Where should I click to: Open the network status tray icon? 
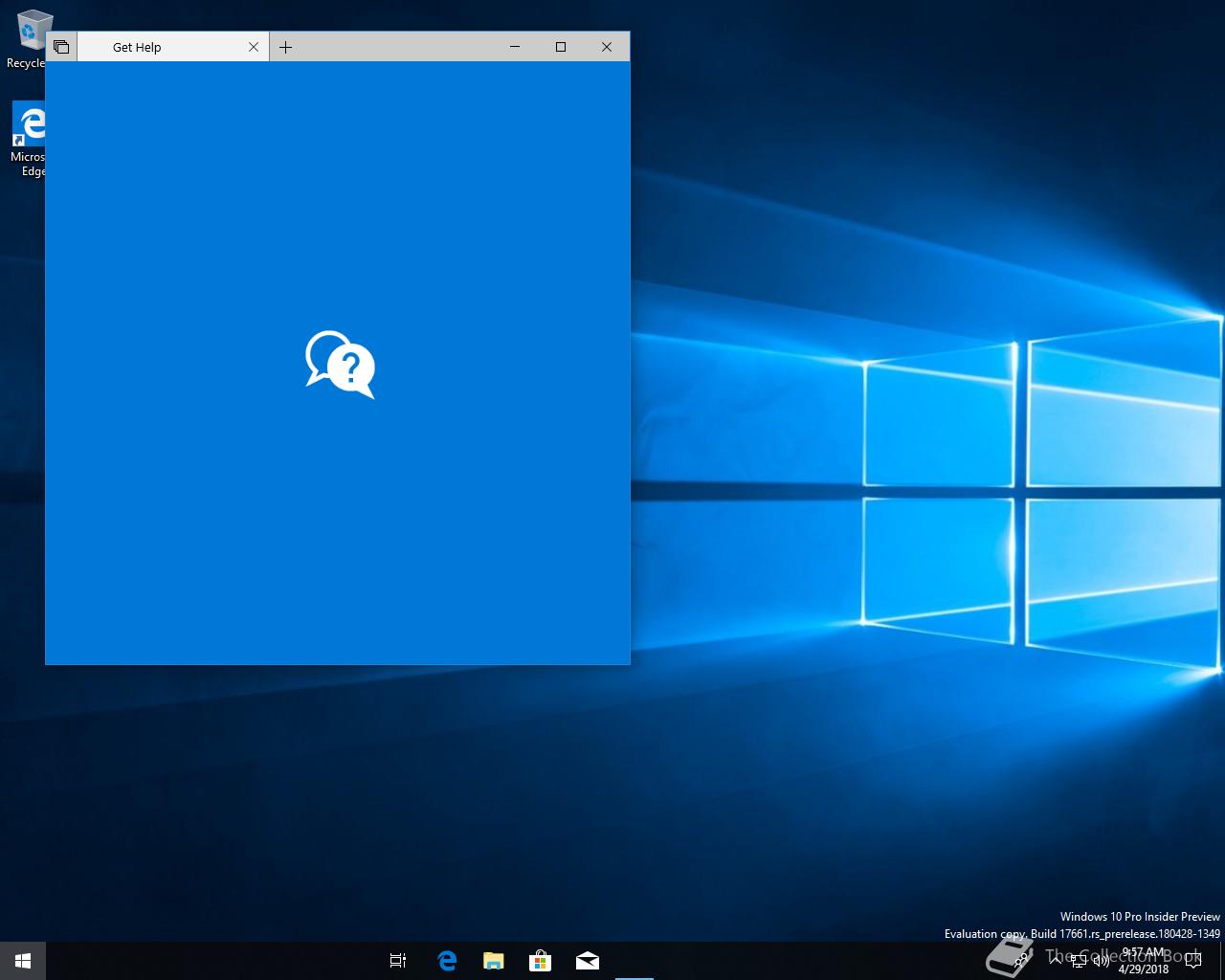point(1079,961)
